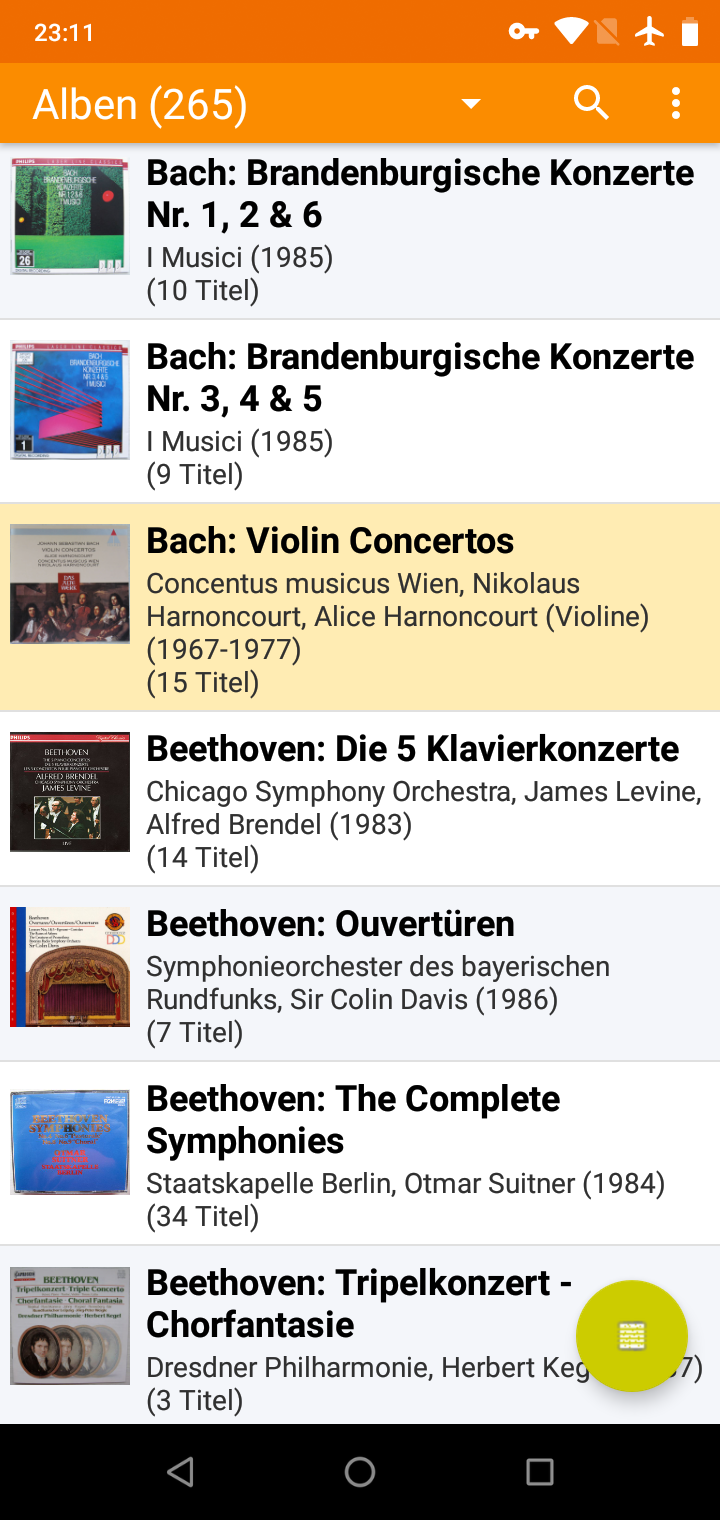
Task: Expand the Alben dropdown arrow
Action: click(x=471, y=104)
